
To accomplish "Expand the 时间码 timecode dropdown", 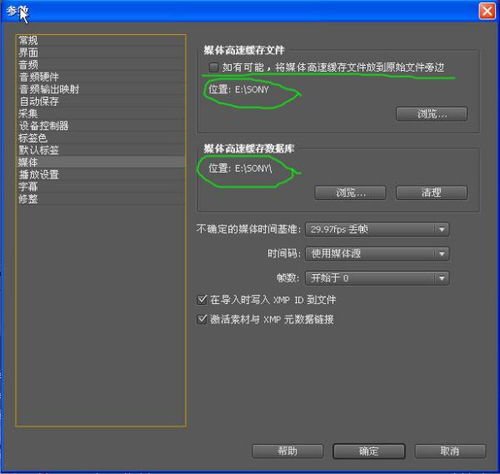I will (x=377, y=254).
